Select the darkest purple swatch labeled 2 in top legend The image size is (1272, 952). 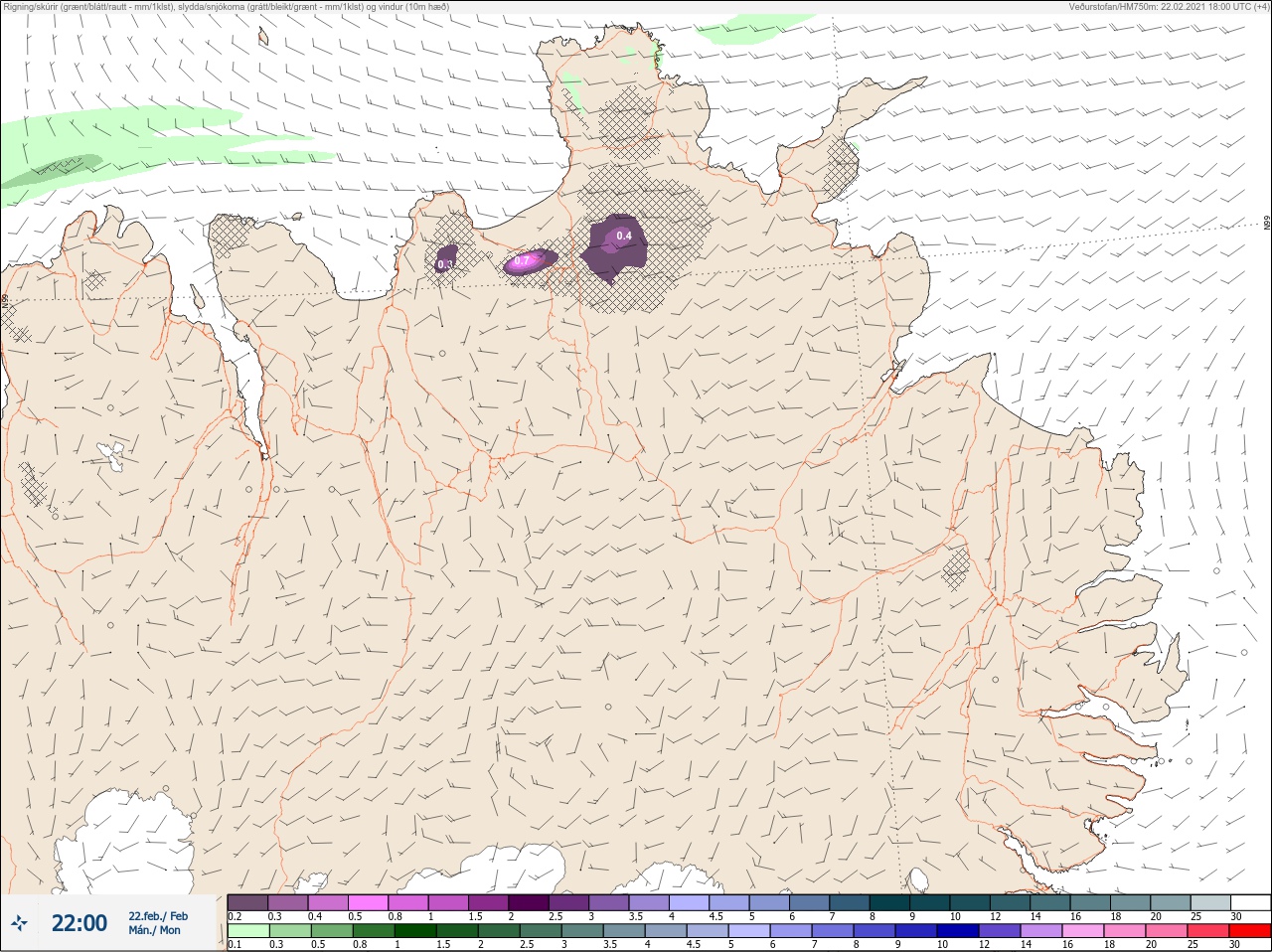point(529,902)
